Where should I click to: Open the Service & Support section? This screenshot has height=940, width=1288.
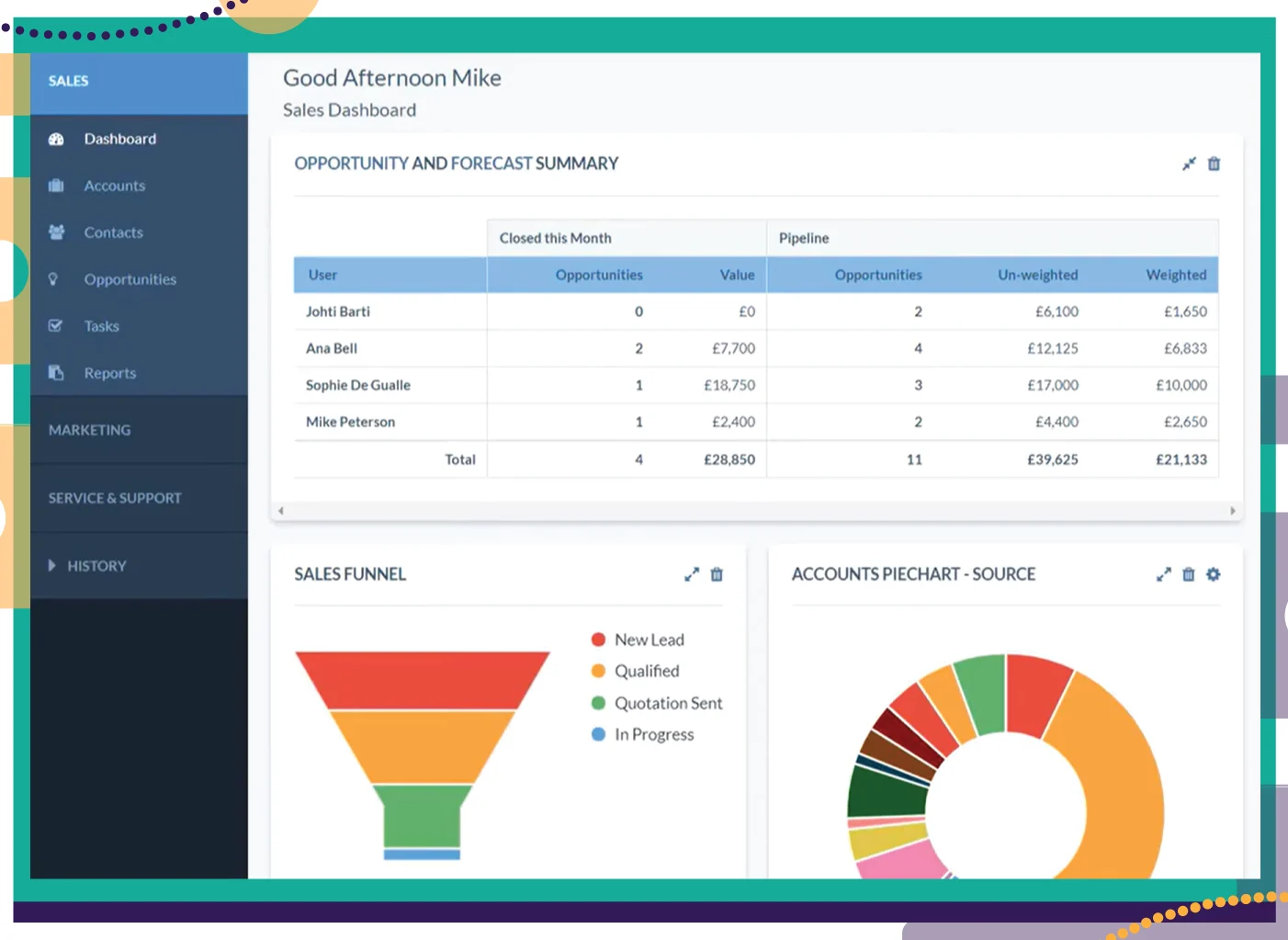pos(114,497)
